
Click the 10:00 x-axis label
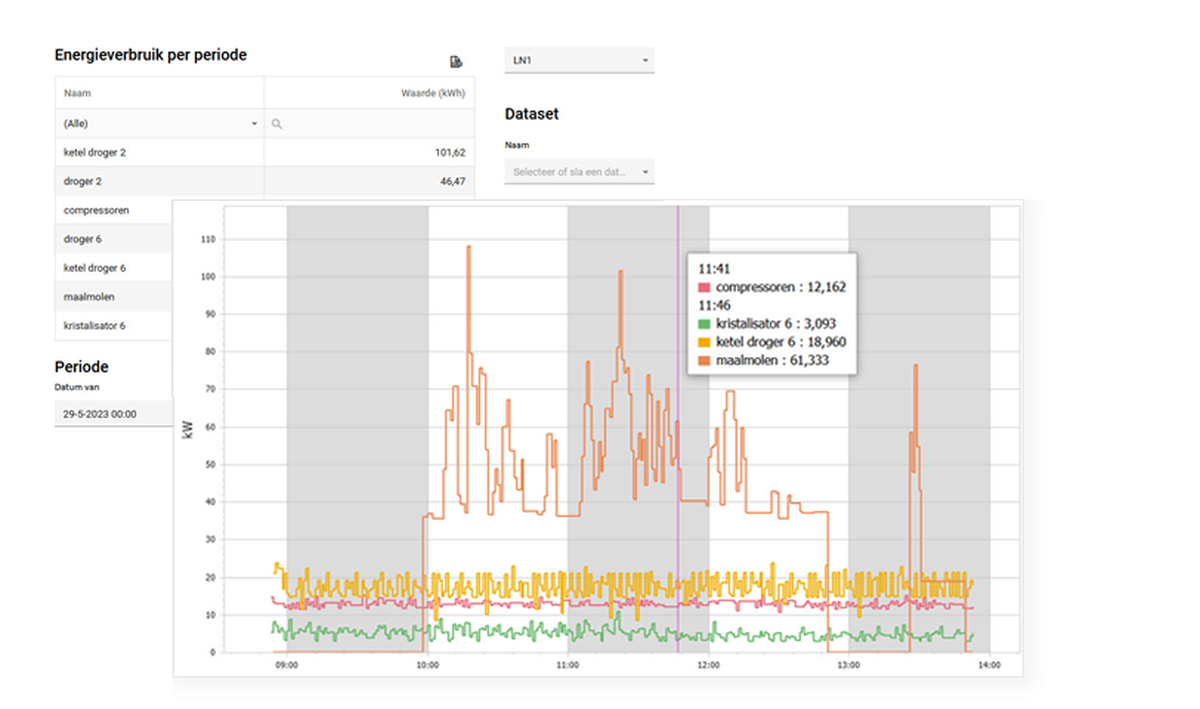tap(428, 665)
